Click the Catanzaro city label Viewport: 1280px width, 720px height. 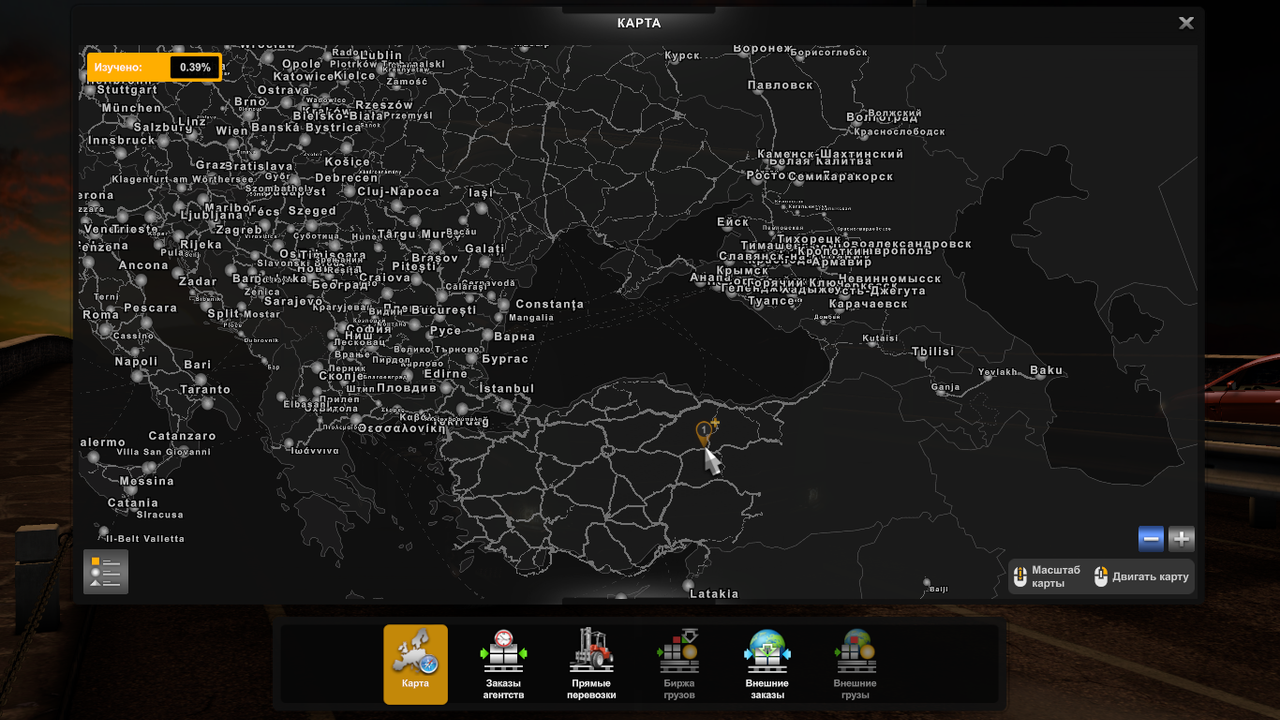click(182, 436)
